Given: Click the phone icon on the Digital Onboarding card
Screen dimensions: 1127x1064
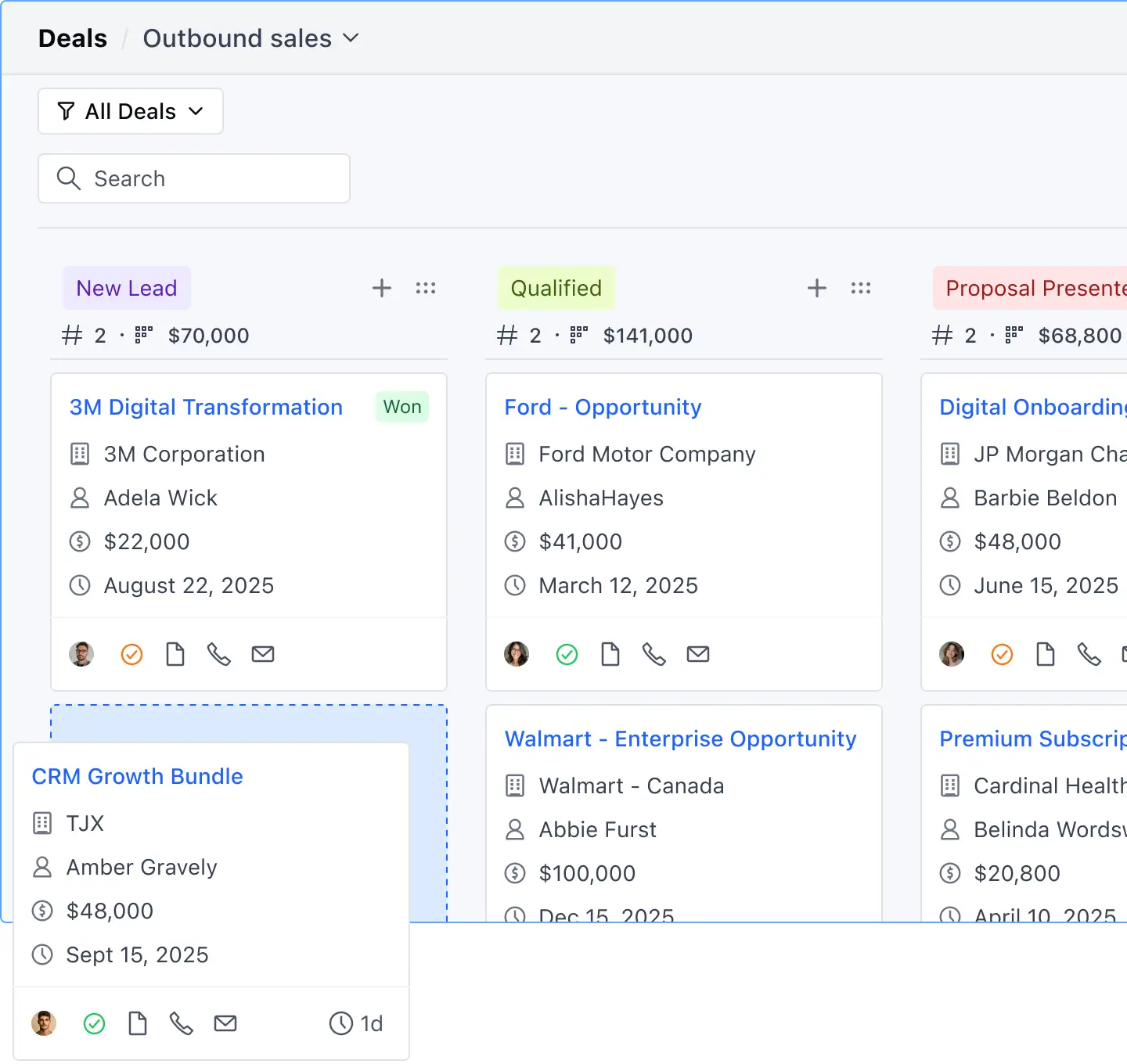Looking at the screenshot, I should [x=1089, y=654].
